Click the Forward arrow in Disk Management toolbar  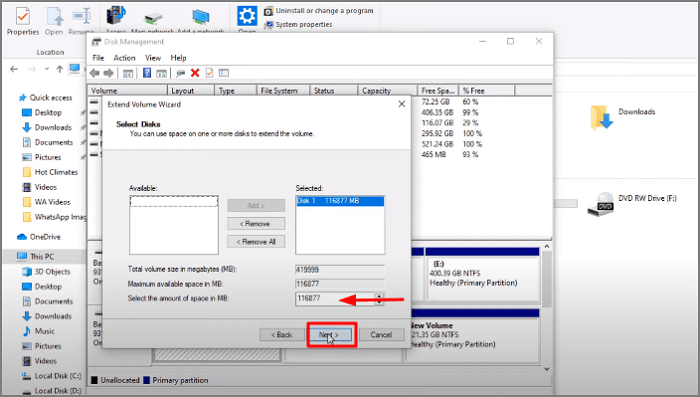click(x=108, y=73)
